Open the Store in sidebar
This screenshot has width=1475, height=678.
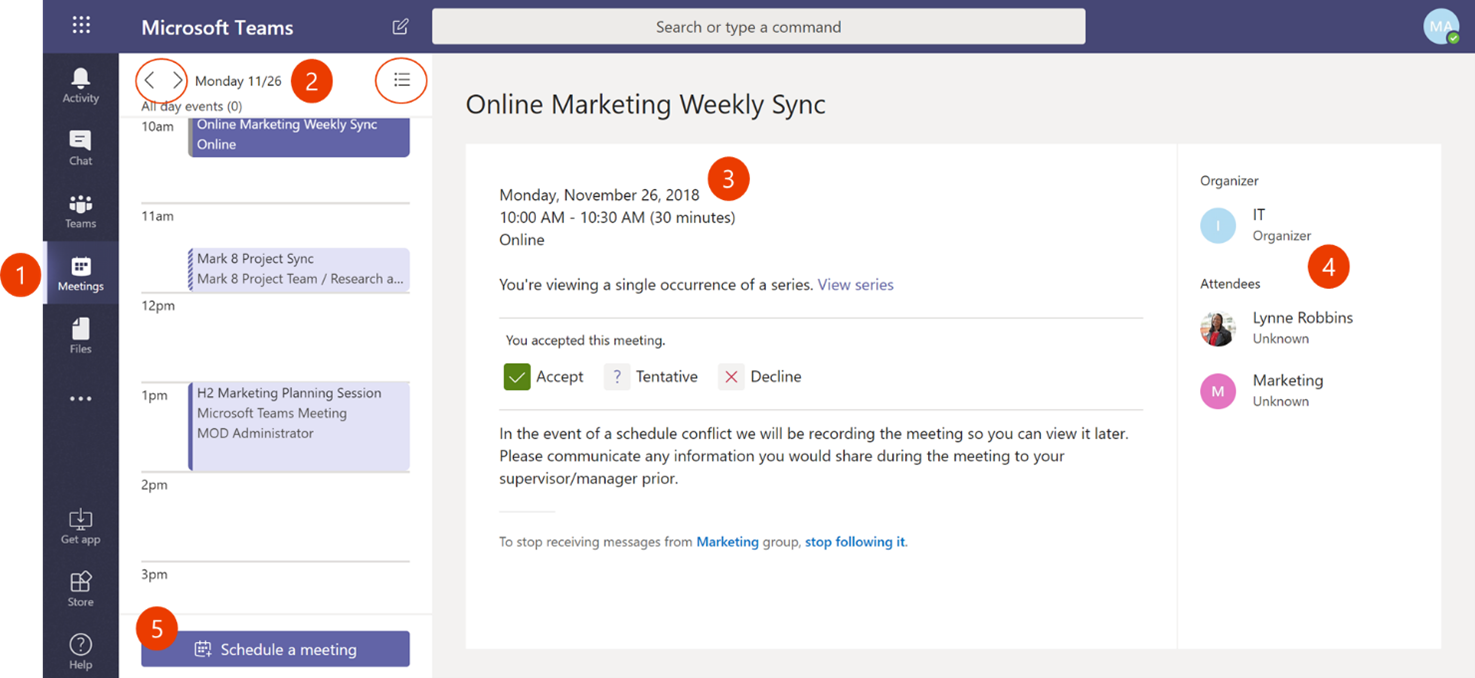(81, 589)
